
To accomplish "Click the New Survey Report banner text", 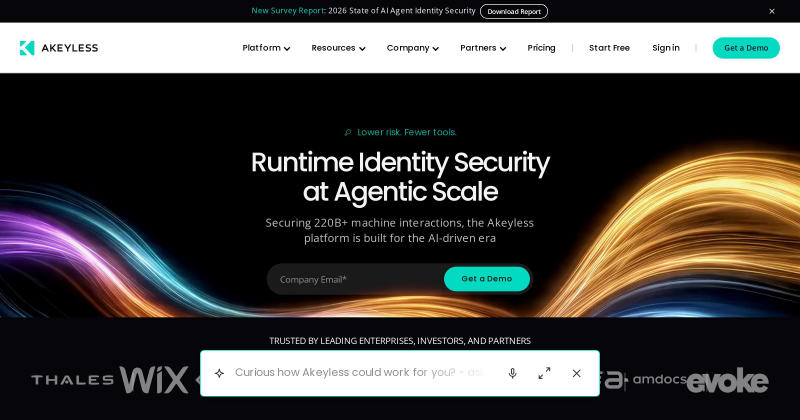I will 363,11.
